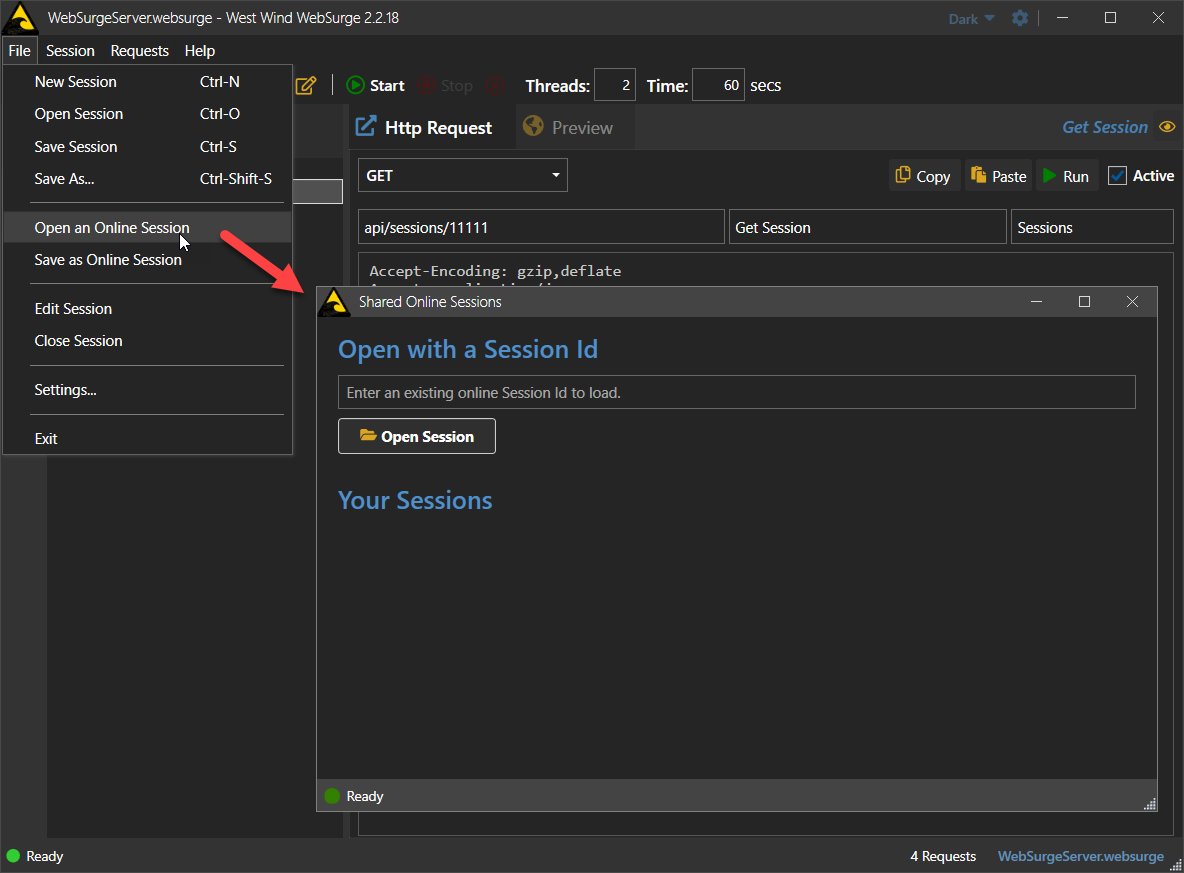Image resolution: width=1184 pixels, height=873 pixels.
Task: Close the Shared Online Sessions dialog
Action: [1132, 301]
